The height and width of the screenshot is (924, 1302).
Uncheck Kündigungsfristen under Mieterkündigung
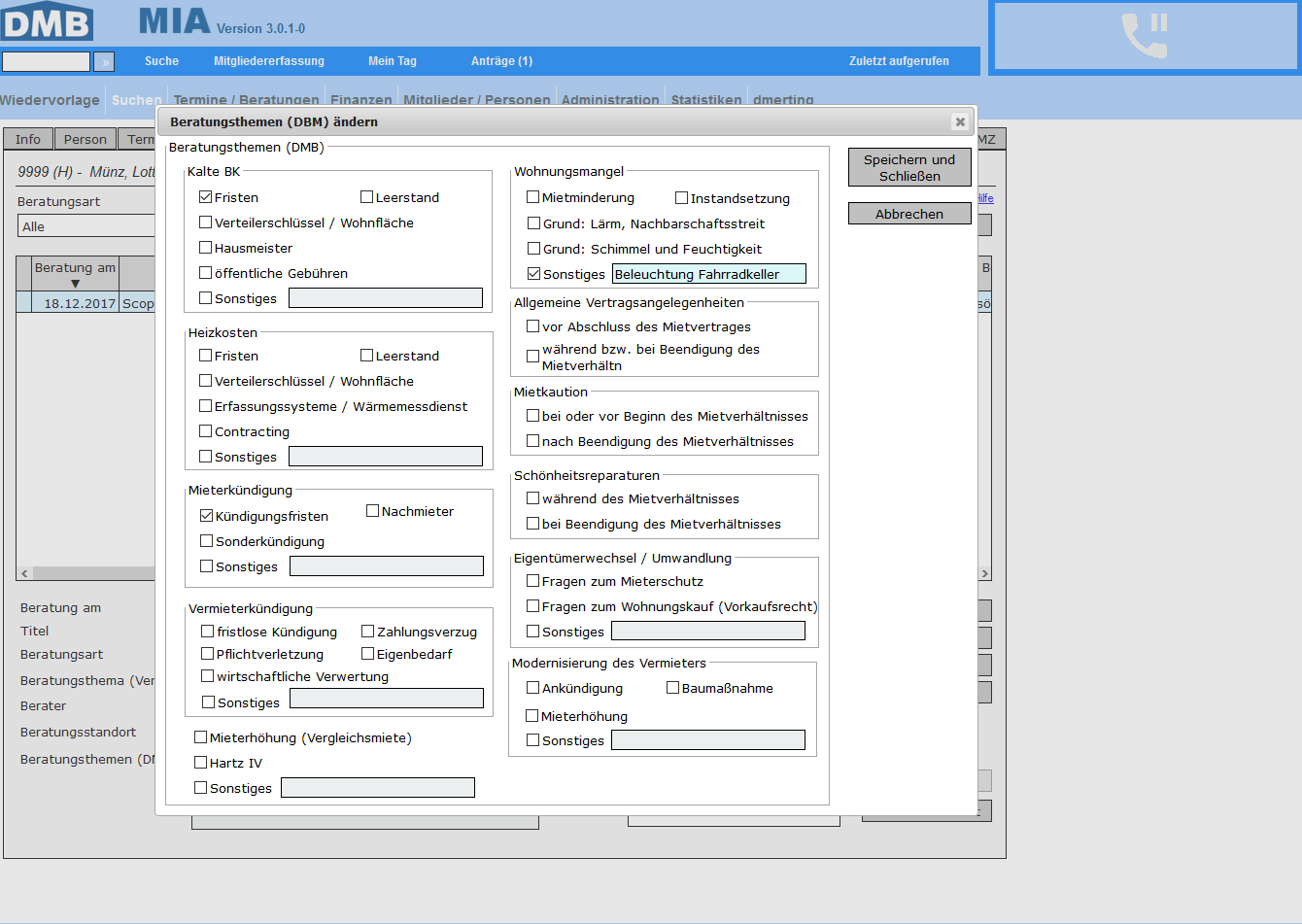click(x=207, y=515)
